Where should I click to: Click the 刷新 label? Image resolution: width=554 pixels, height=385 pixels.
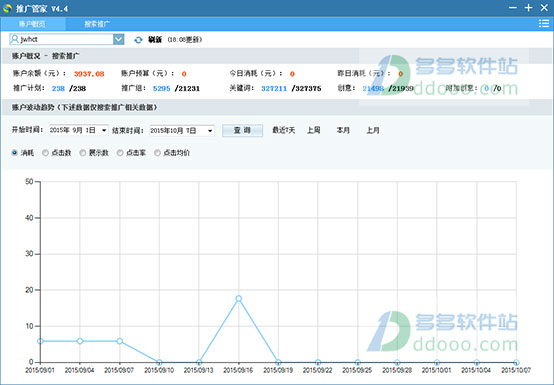[x=155, y=40]
